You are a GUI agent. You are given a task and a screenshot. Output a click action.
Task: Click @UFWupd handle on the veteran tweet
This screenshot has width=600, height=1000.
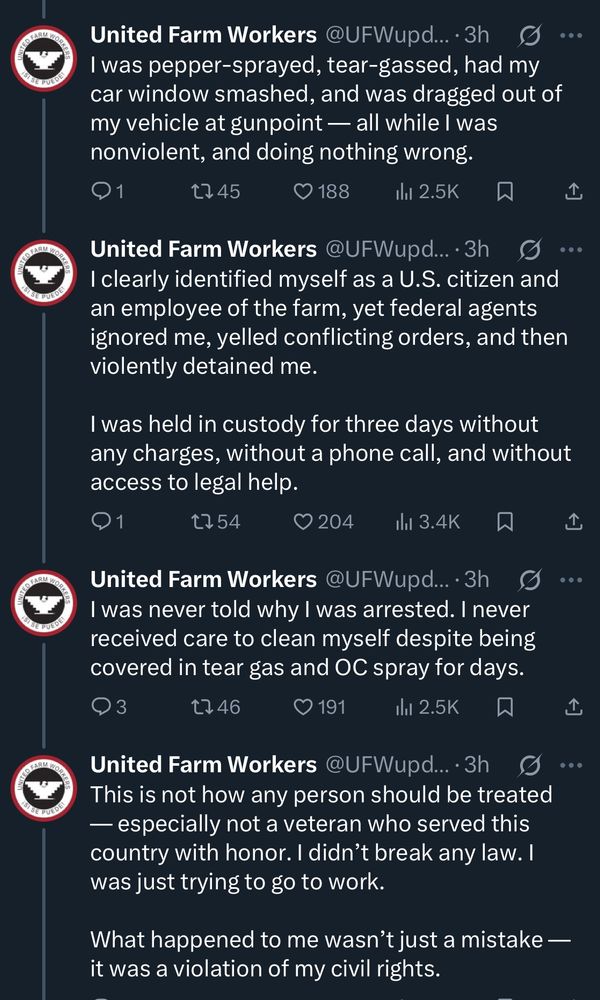click(x=385, y=765)
